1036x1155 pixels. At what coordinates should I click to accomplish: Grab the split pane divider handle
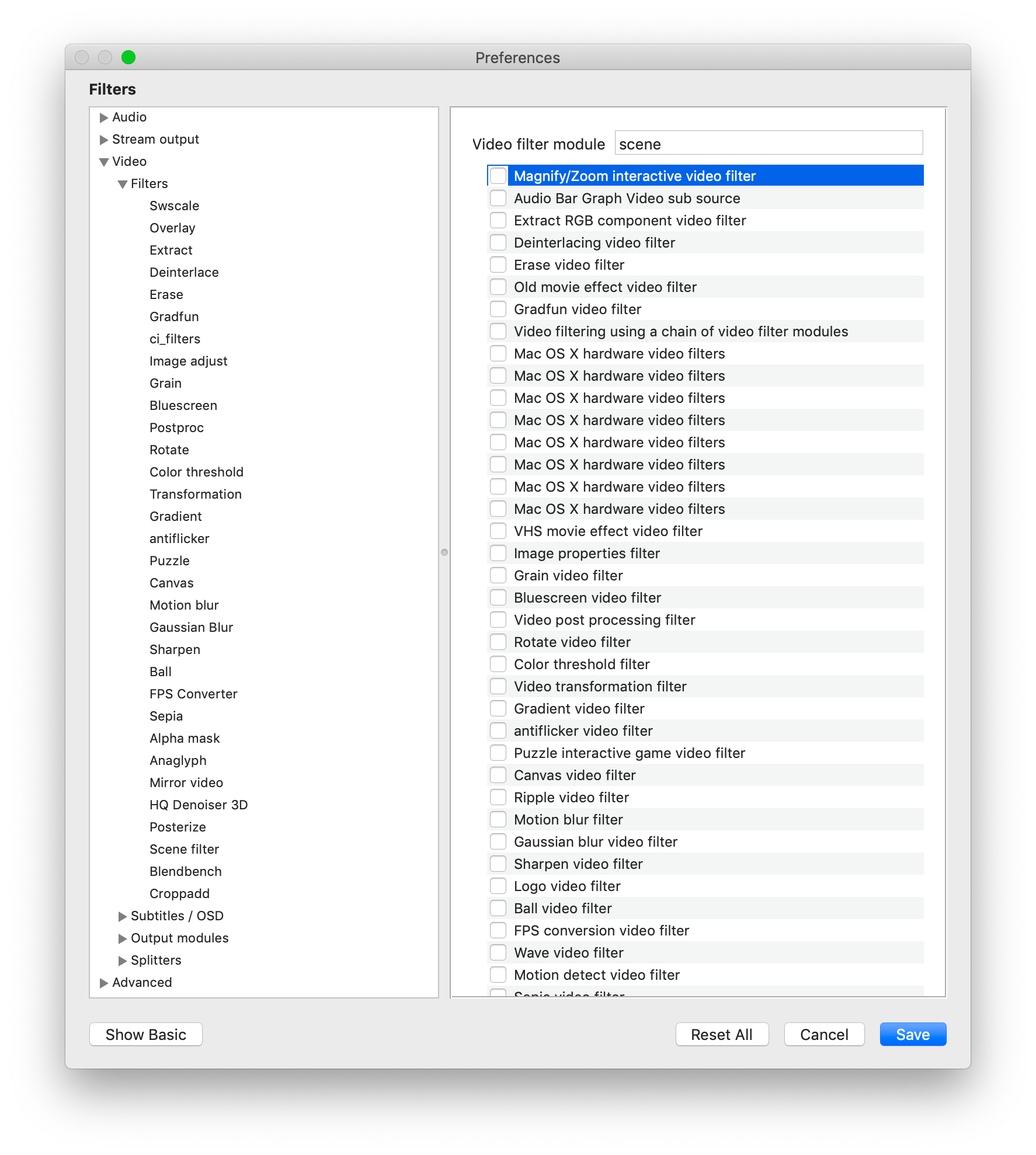444,552
